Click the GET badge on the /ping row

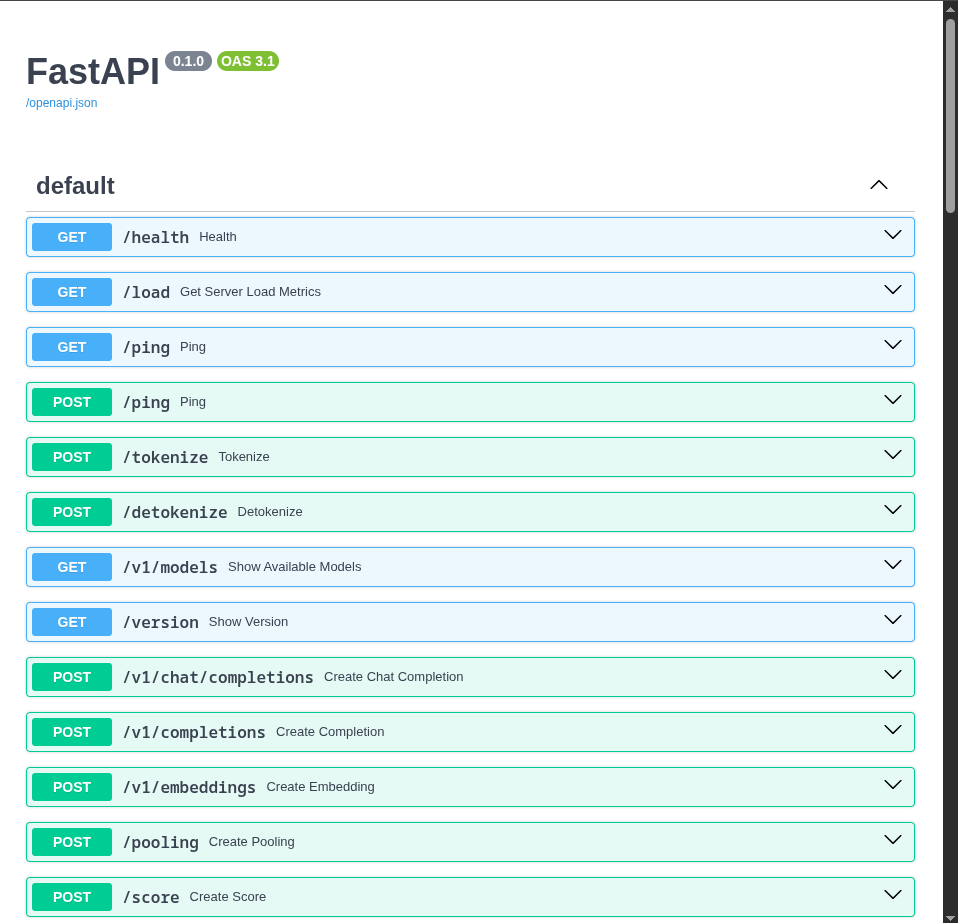[x=71, y=347]
